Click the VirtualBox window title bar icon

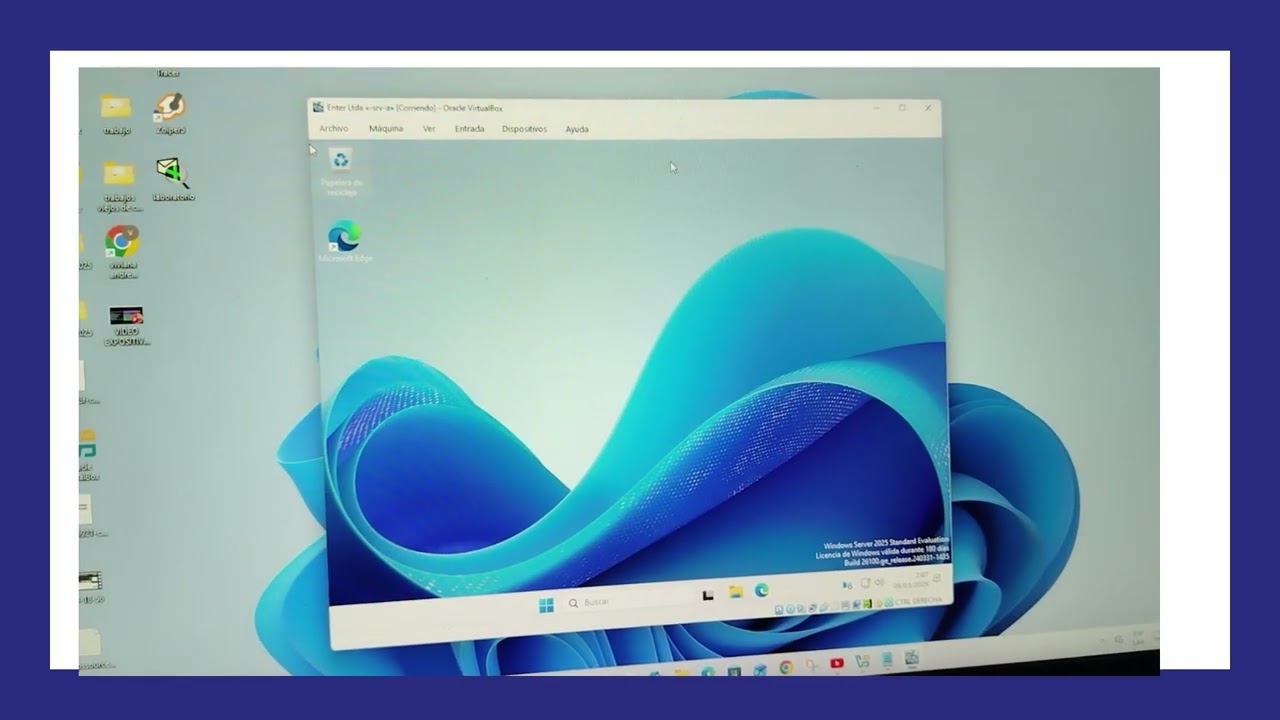318,107
